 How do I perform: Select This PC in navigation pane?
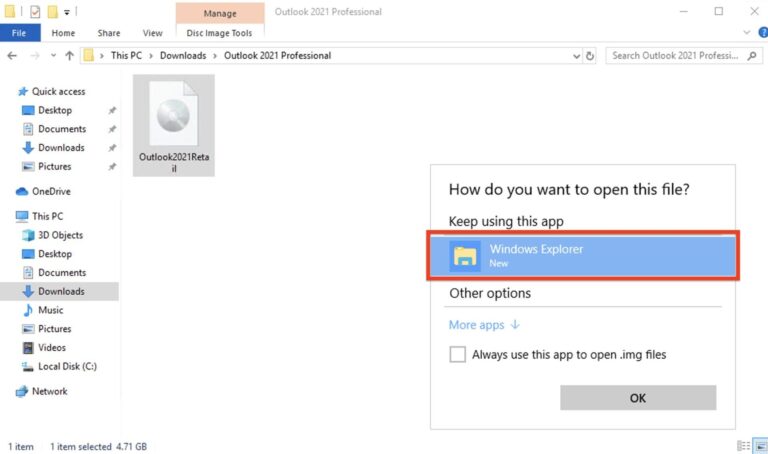[x=48, y=216]
